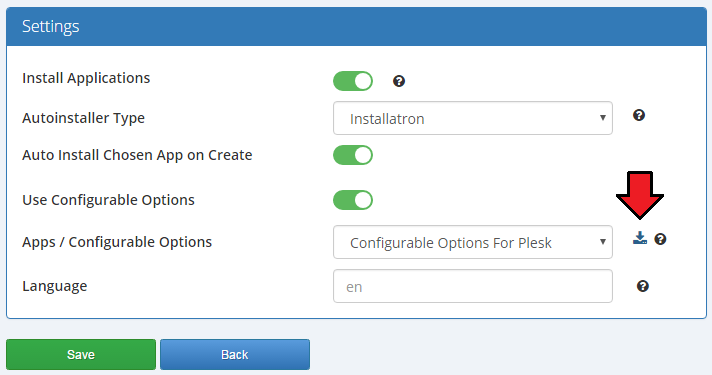Turn off Use Configurable Options switch
Screen dimensions: 712x375
tap(353, 200)
